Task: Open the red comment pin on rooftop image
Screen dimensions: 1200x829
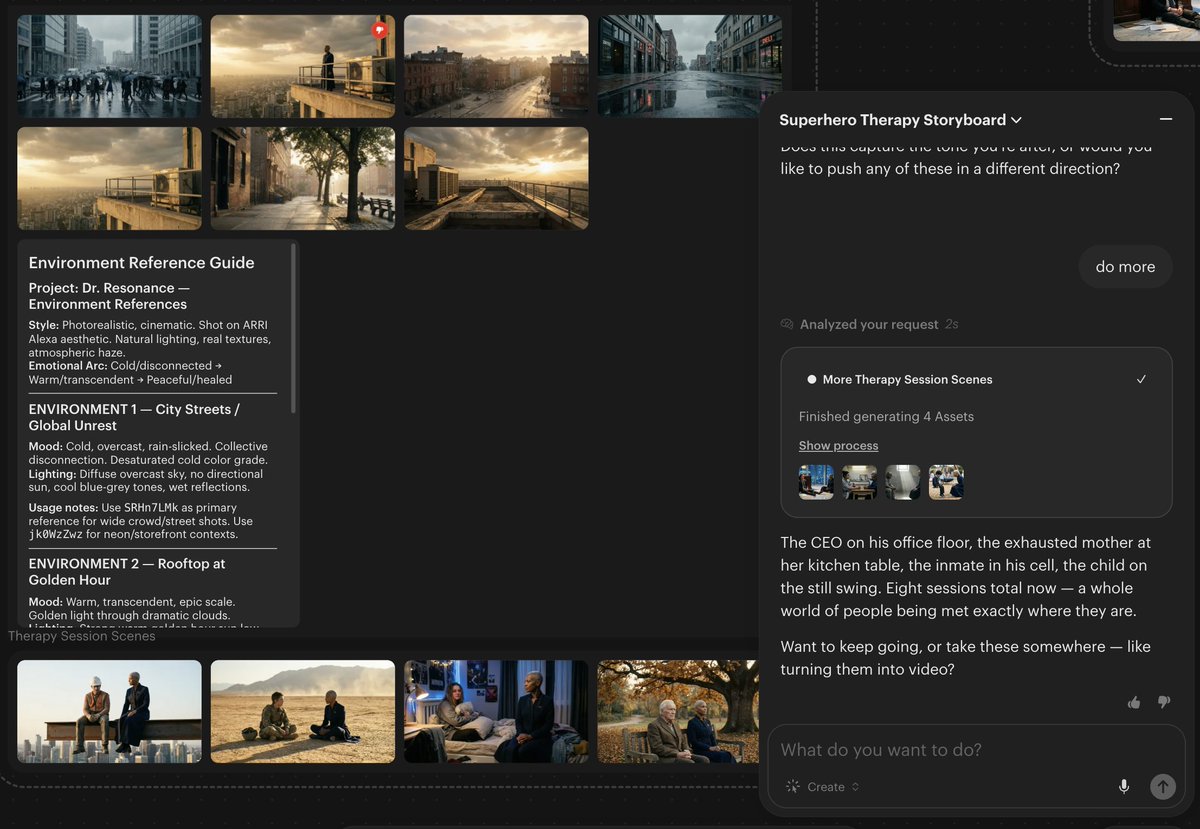Action: [379, 31]
